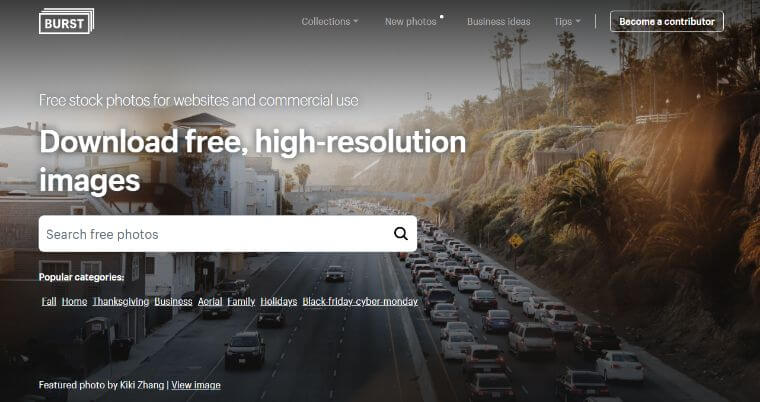Open the Tips dropdown menu
The height and width of the screenshot is (402, 760).
(x=567, y=21)
